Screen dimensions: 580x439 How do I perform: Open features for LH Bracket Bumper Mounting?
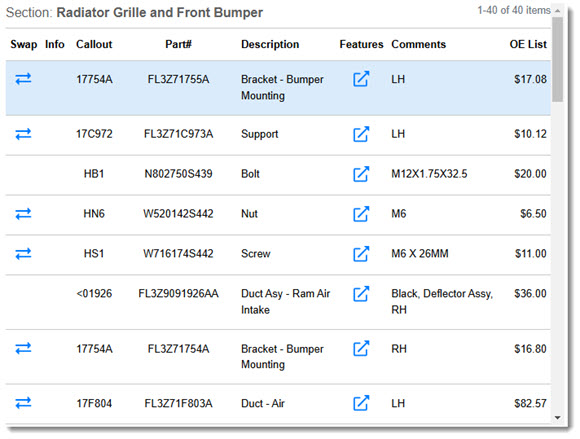pos(361,79)
